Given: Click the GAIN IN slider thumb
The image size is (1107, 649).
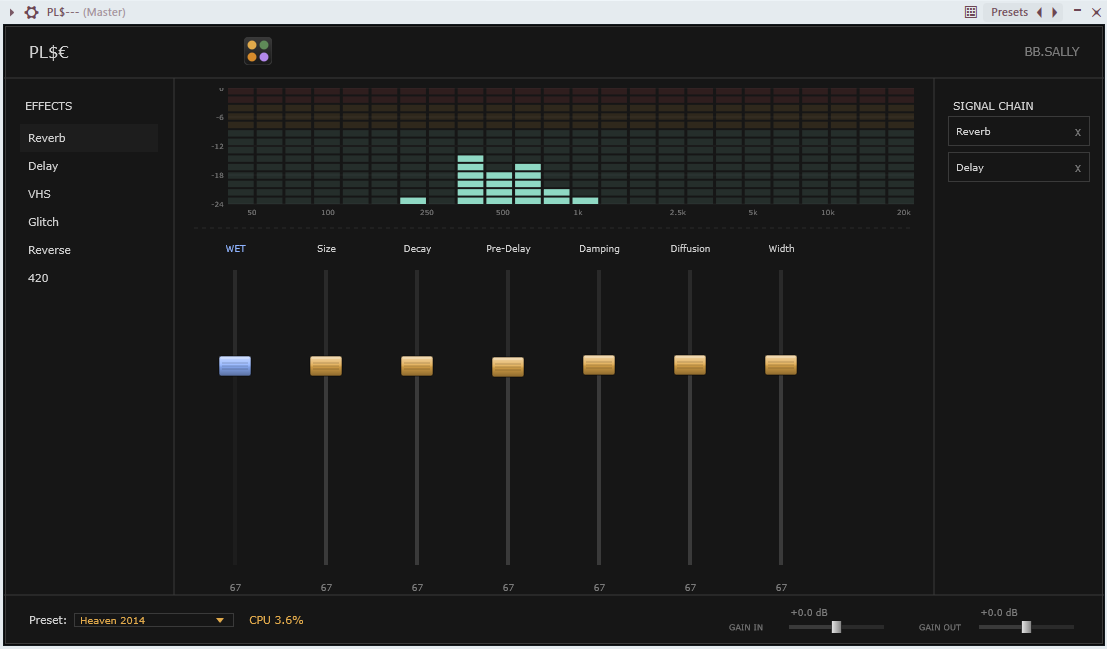Looking at the screenshot, I should (x=837, y=627).
